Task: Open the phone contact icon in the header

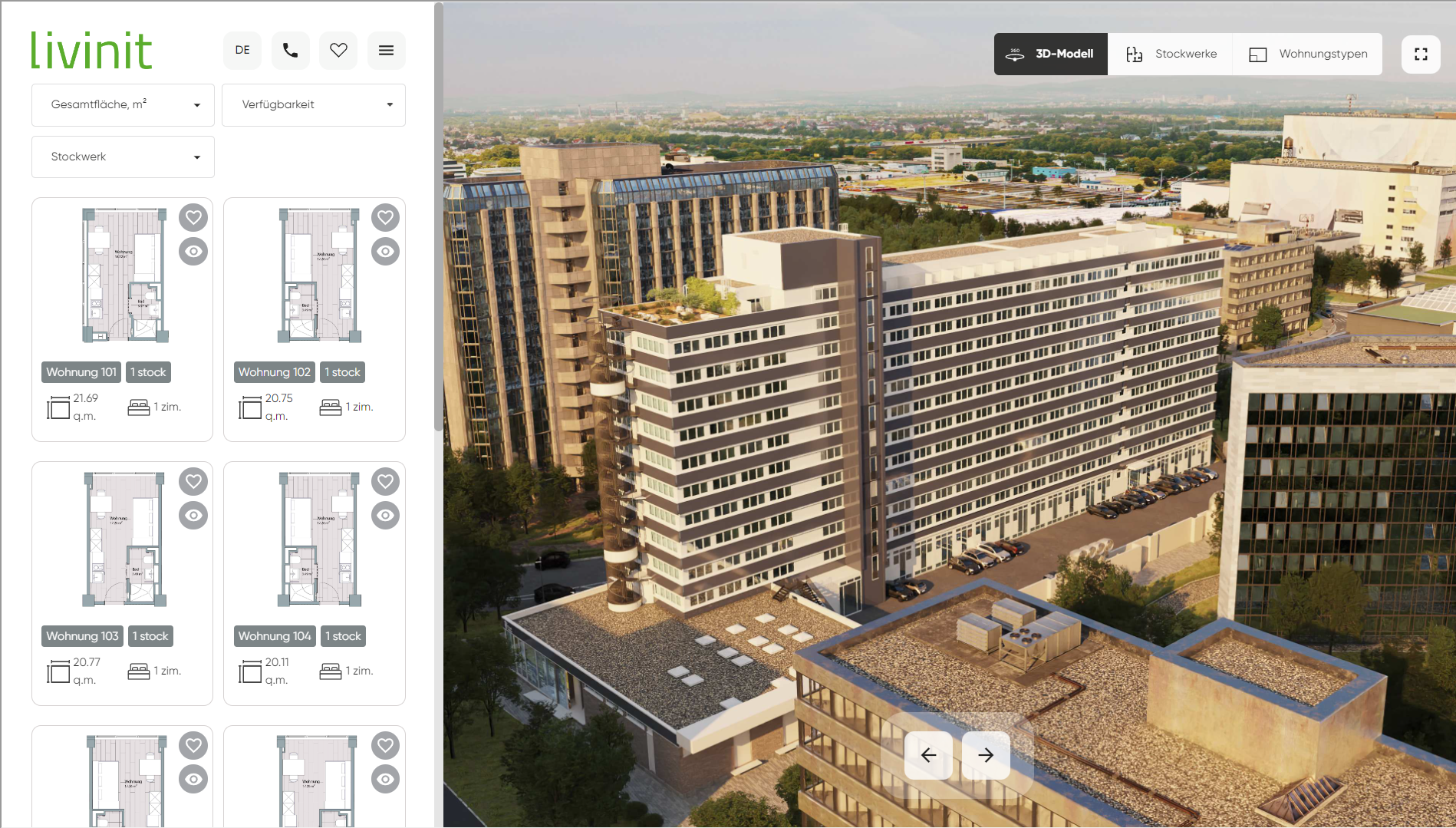Action: (290, 50)
